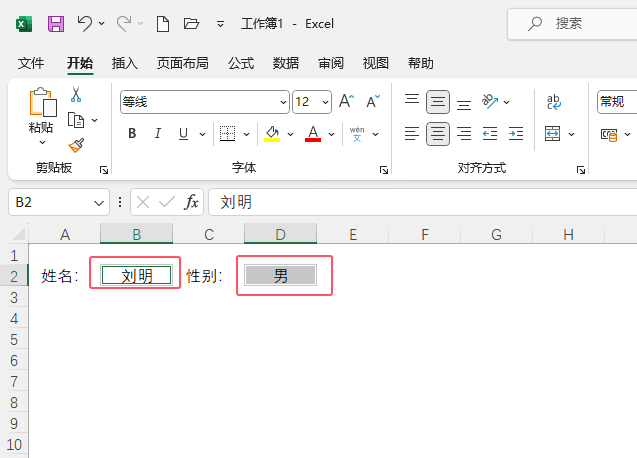This screenshot has width=637, height=458.
Task: Set text orientation icon
Action: pos(490,102)
